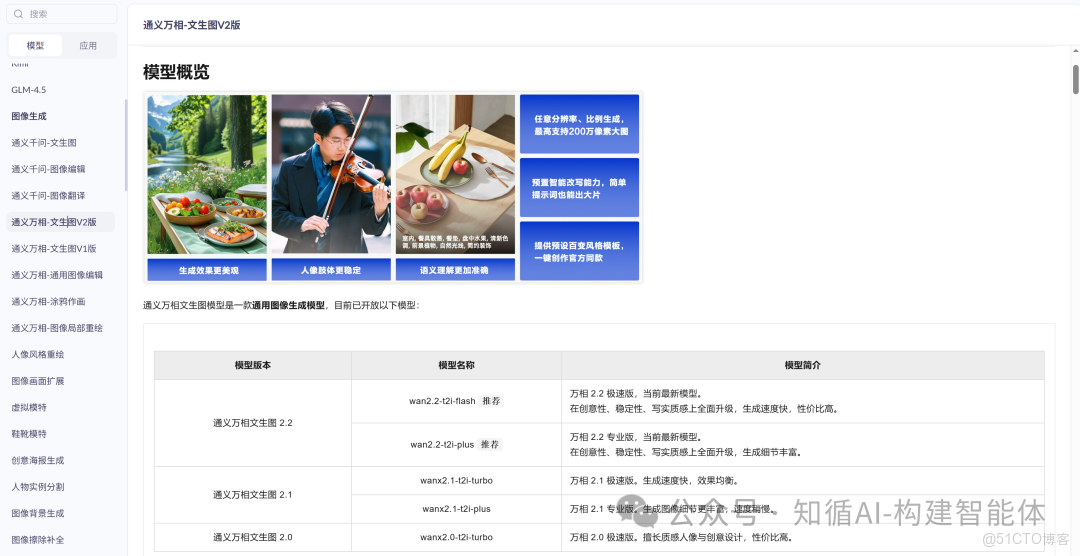Click the 万相 2.0 极速版 description text

681,537
